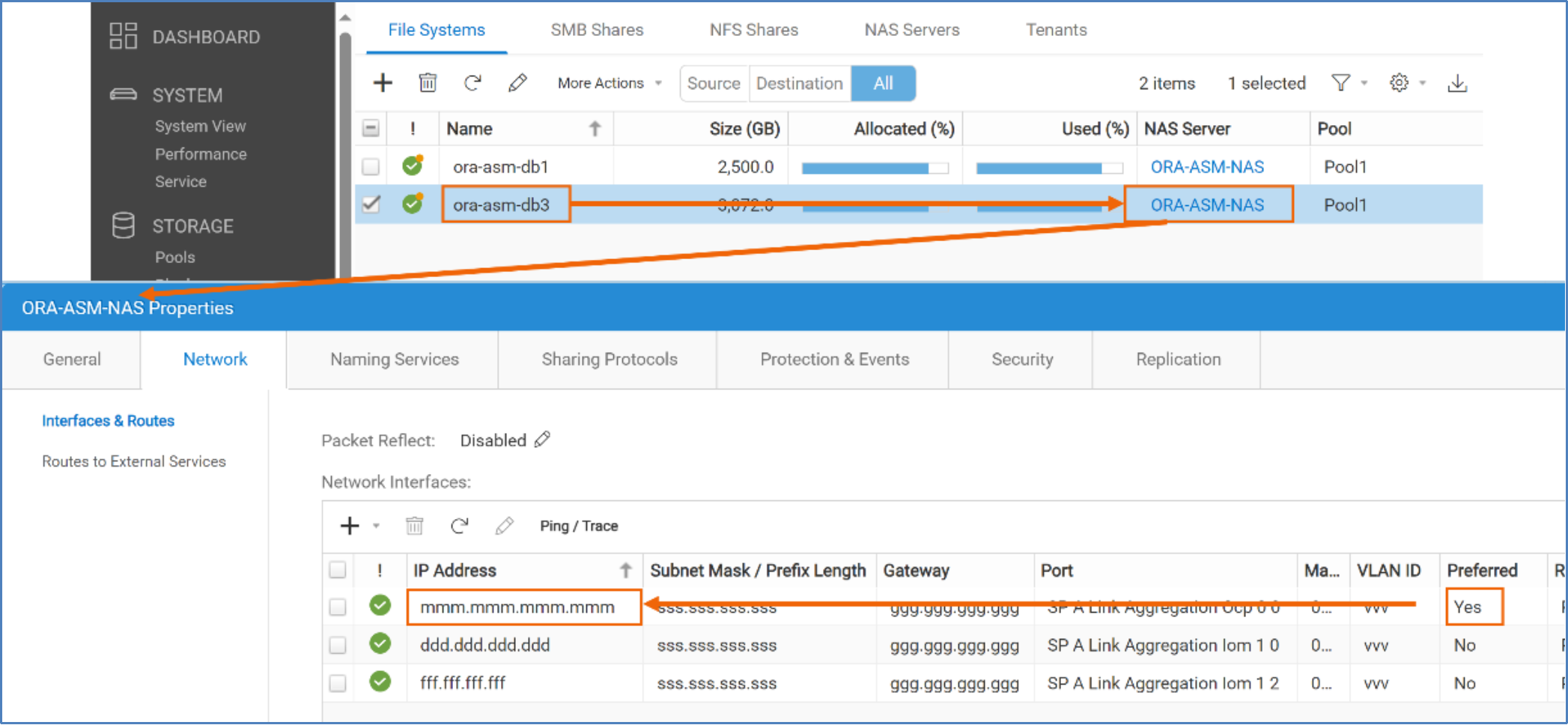
Task: Edit selected file system with pencil icon
Action: 517,82
